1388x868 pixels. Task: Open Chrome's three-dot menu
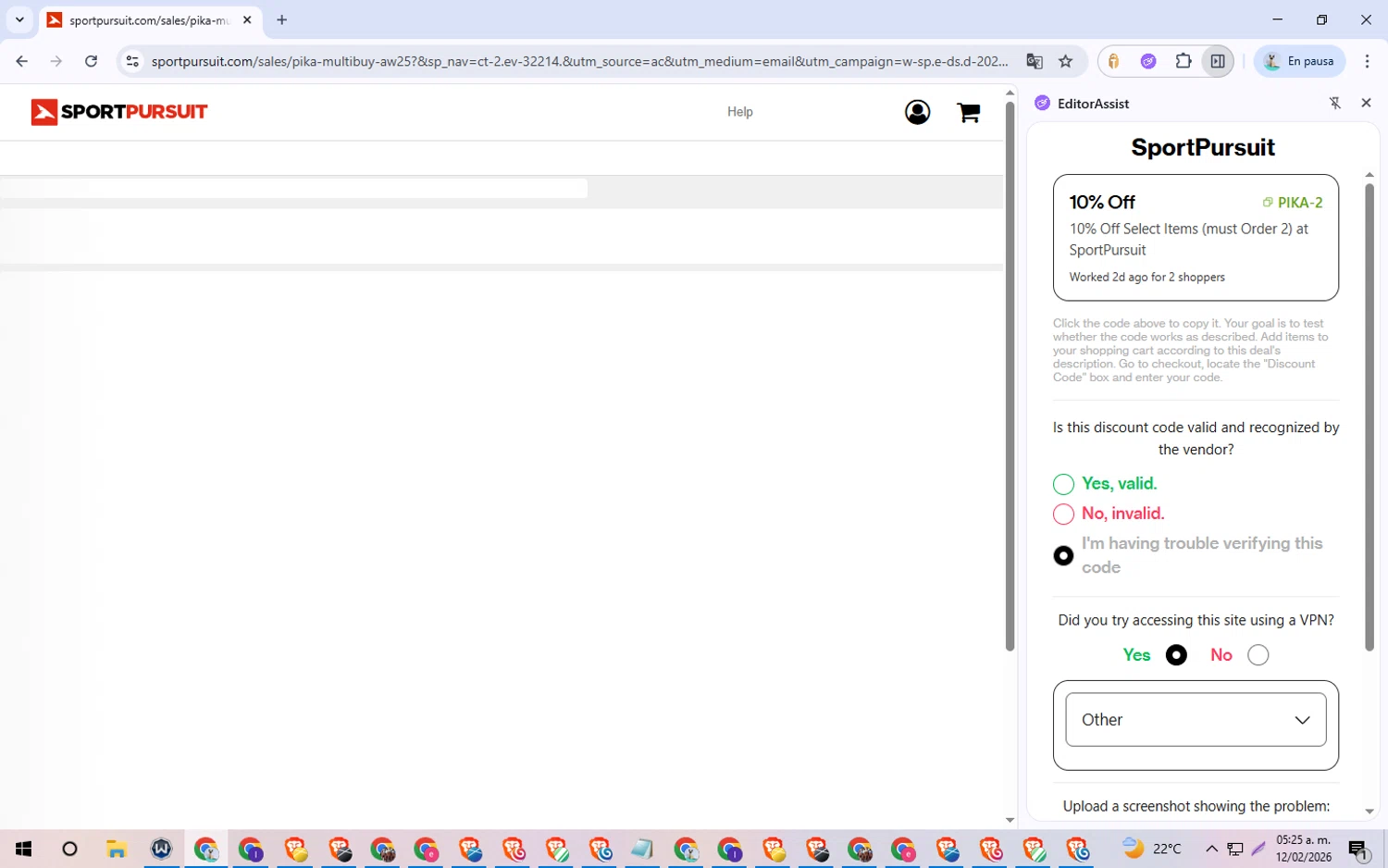1367,61
